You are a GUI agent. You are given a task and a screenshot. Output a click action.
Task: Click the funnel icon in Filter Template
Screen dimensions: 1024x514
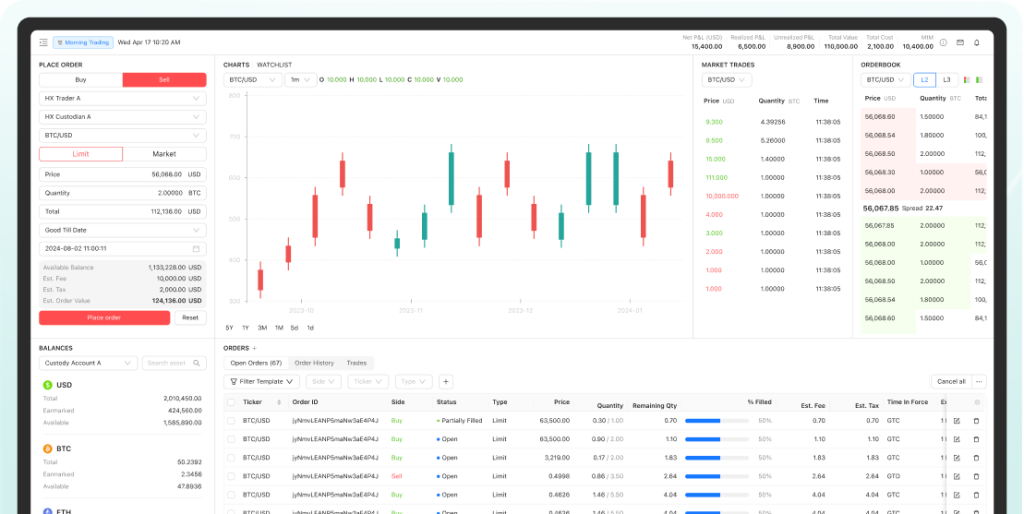pyautogui.click(x=234, y=381)
